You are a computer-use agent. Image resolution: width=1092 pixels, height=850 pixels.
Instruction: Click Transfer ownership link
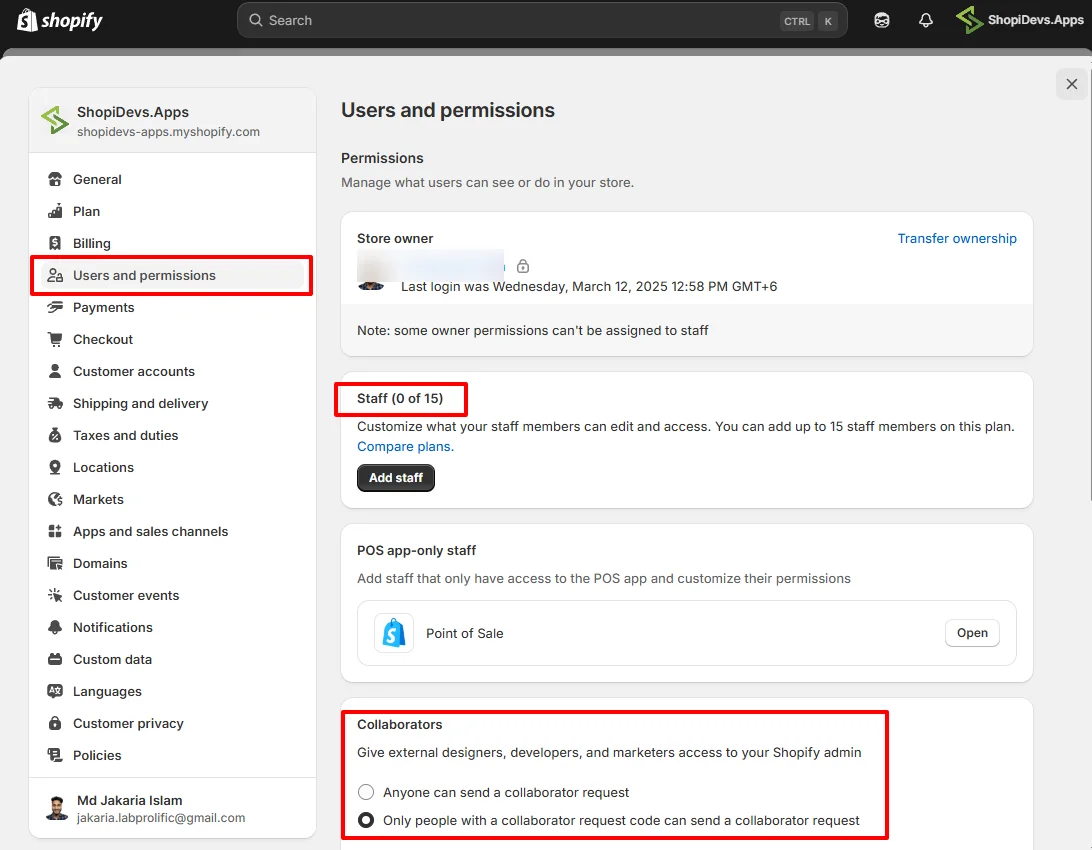coord(957,239)
